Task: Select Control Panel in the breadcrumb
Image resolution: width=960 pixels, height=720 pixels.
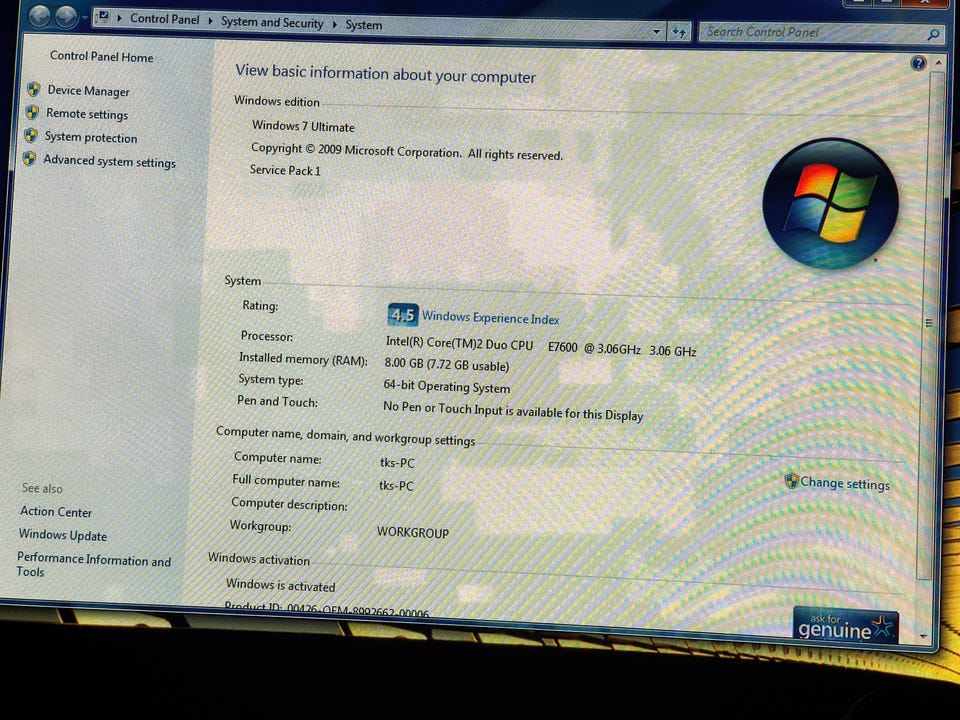Action: click(165, 19)
